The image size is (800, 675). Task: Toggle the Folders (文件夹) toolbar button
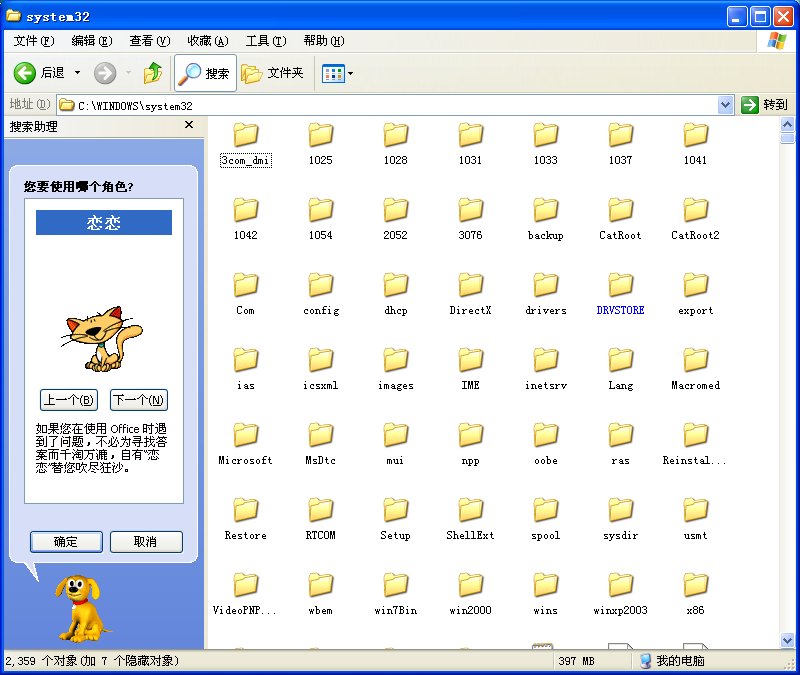(x=272, y=73)
